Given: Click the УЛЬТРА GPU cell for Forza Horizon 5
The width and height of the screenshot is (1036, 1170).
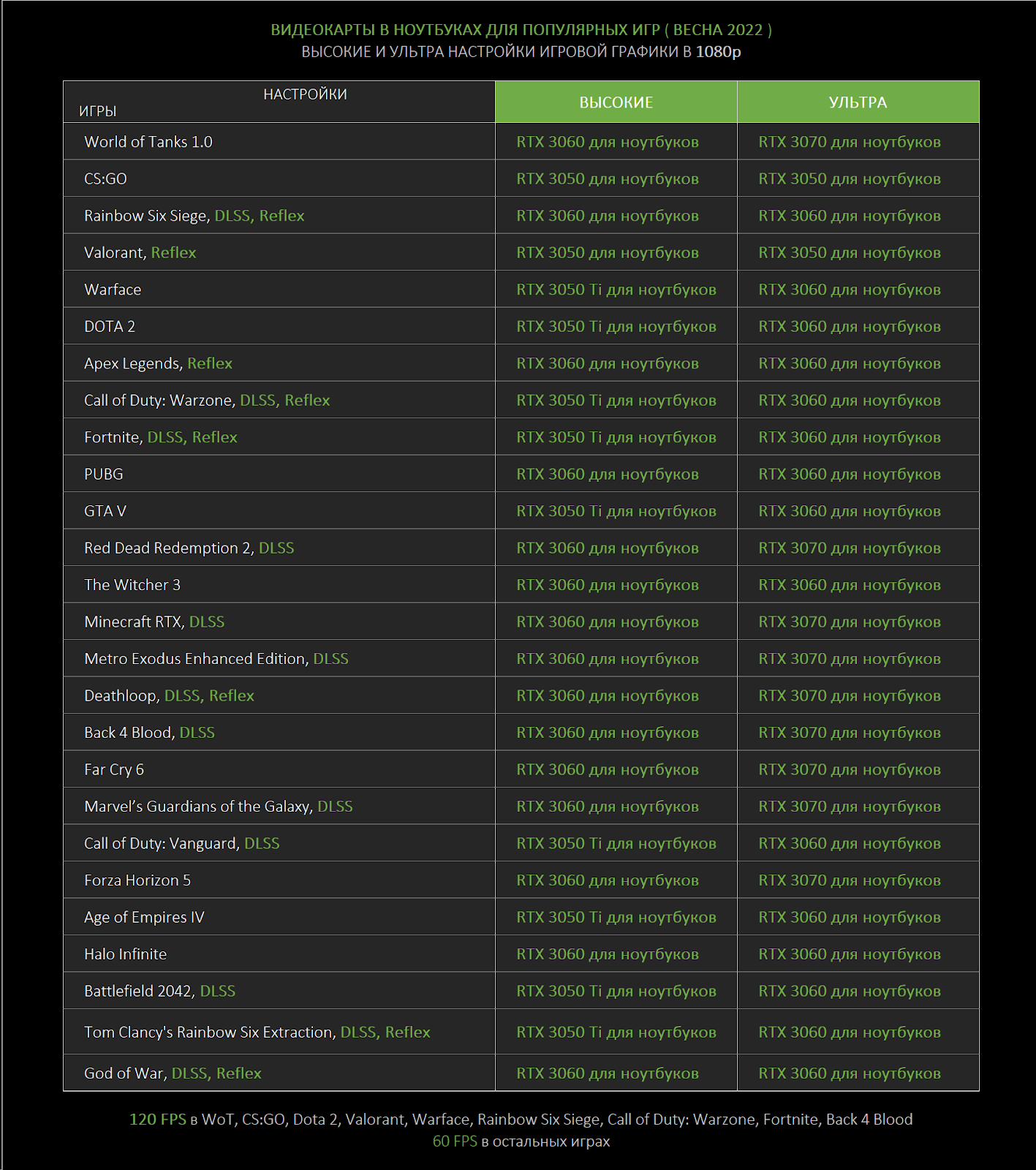Looking at the screenshot, I should (x=849, y=880).
